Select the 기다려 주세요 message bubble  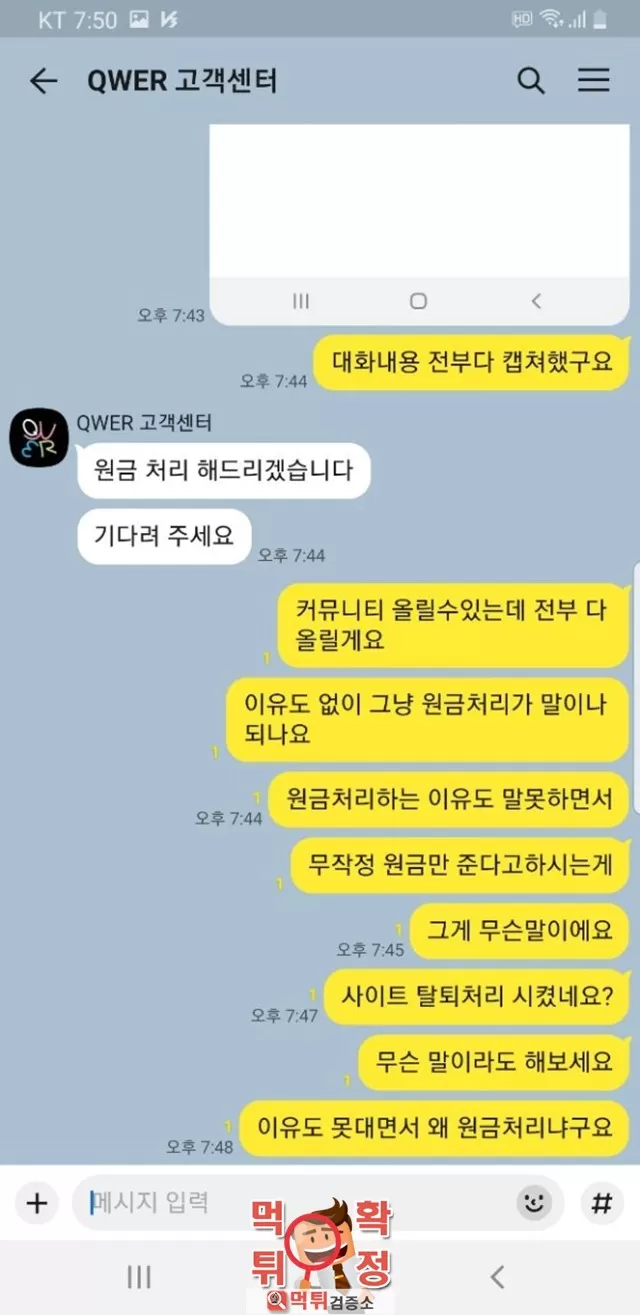pos(164,536)
